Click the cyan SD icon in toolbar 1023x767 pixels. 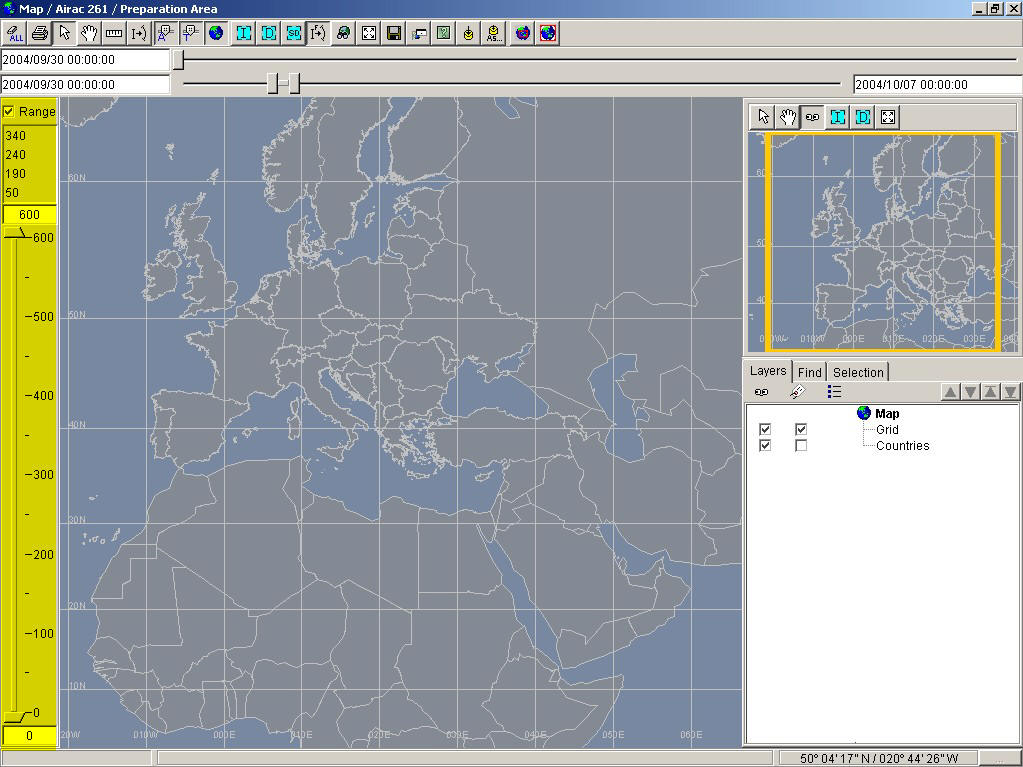[x=293, y=33]
